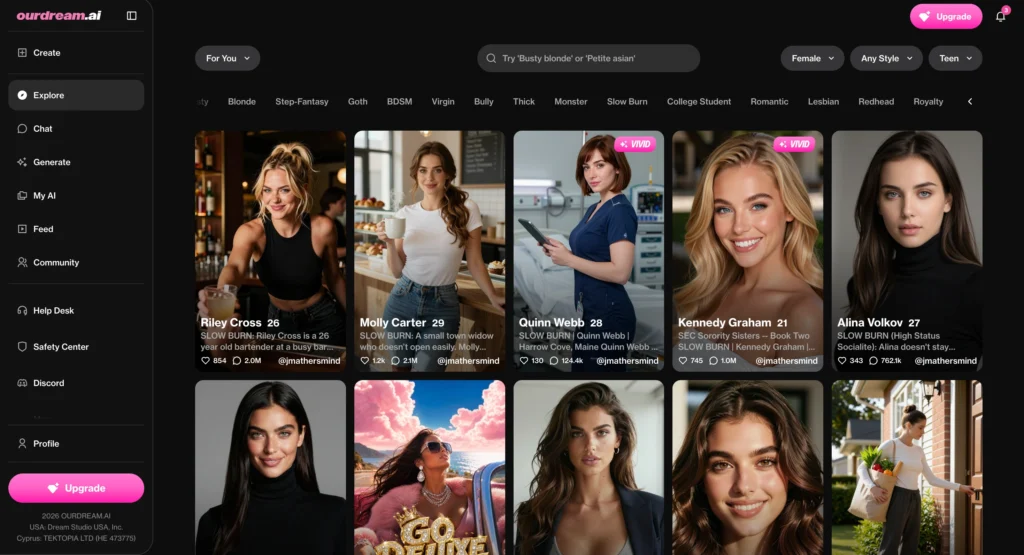Click the Chat bubble icon
Screen dimensions: 1024x555
click(x=22, y=129)
